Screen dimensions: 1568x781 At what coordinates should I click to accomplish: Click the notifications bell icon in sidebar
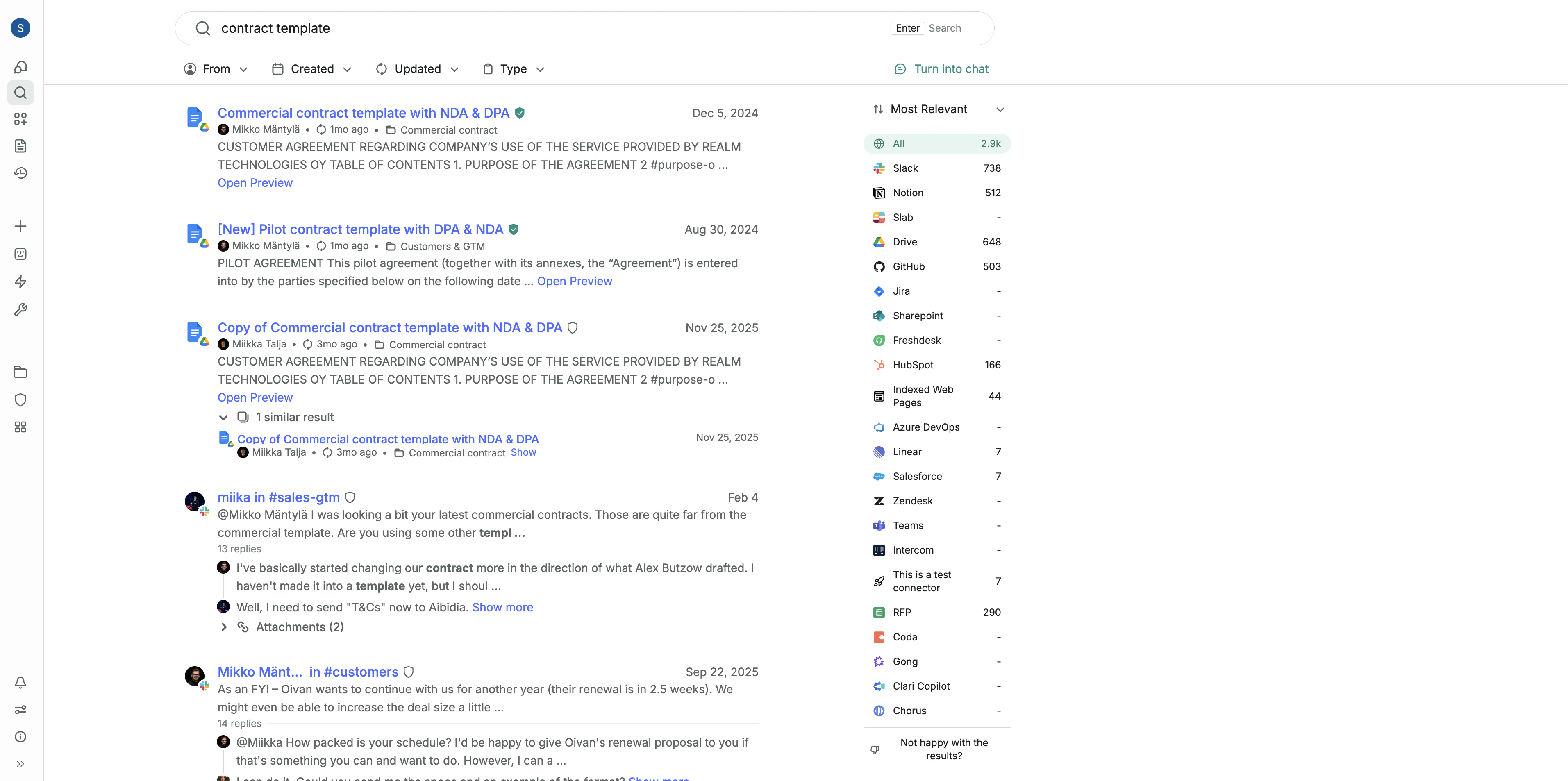(x=20, y=682)
